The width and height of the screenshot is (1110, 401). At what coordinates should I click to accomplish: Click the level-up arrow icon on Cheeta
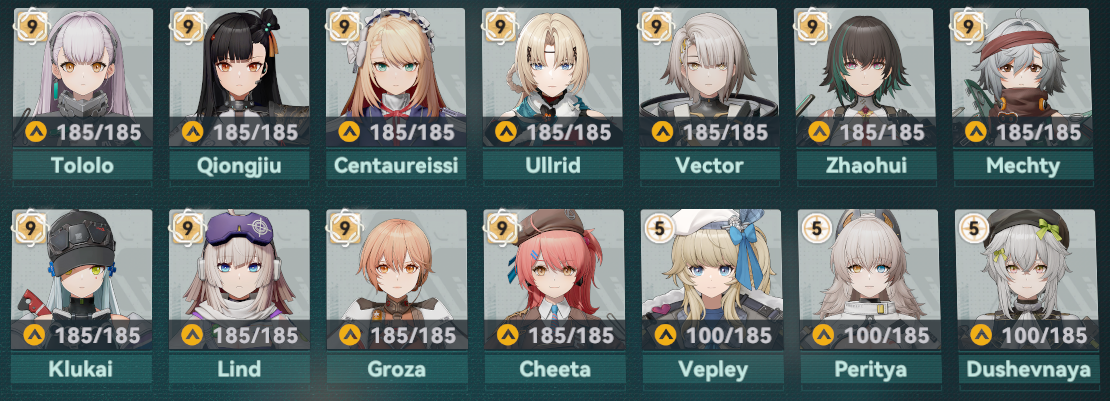[507, 334]
